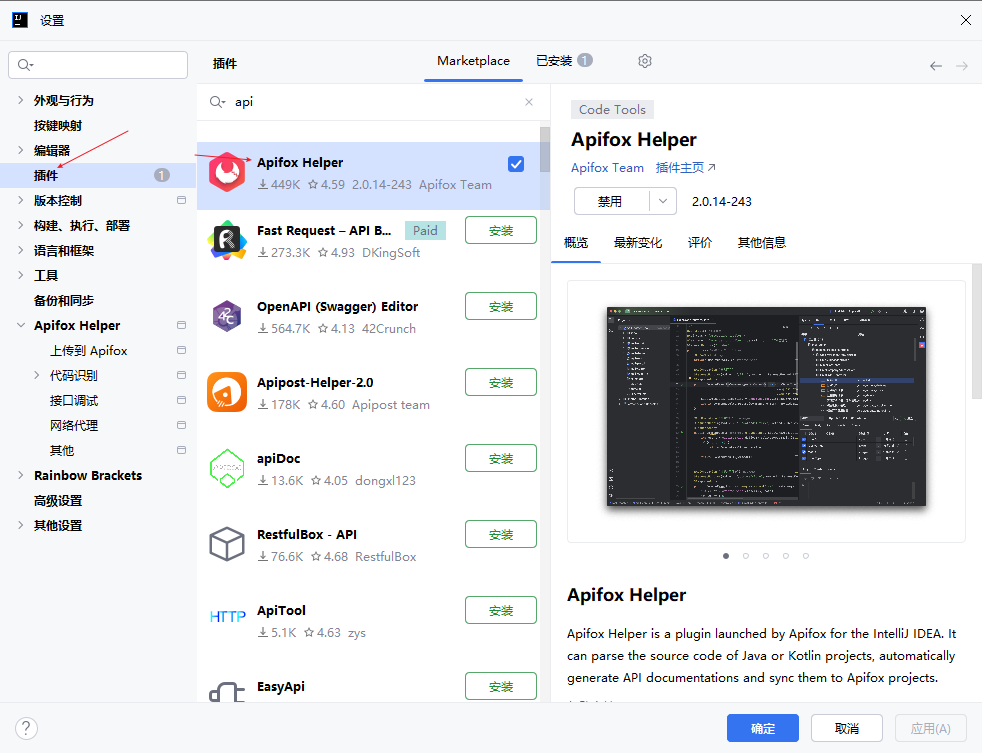Image resolution: width=982 pixels, height=753 pixels.
Task: Click the Fast Request plugin icon
Action: [x=227, y=241]
